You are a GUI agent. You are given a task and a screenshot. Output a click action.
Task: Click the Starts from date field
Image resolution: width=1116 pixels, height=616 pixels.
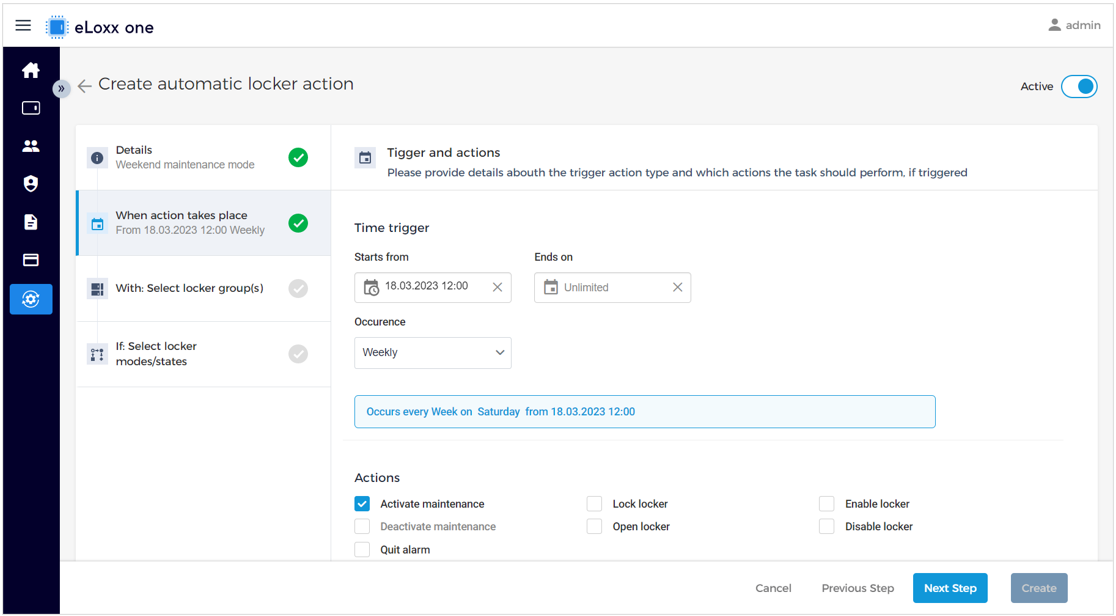(x=433, y=287)
